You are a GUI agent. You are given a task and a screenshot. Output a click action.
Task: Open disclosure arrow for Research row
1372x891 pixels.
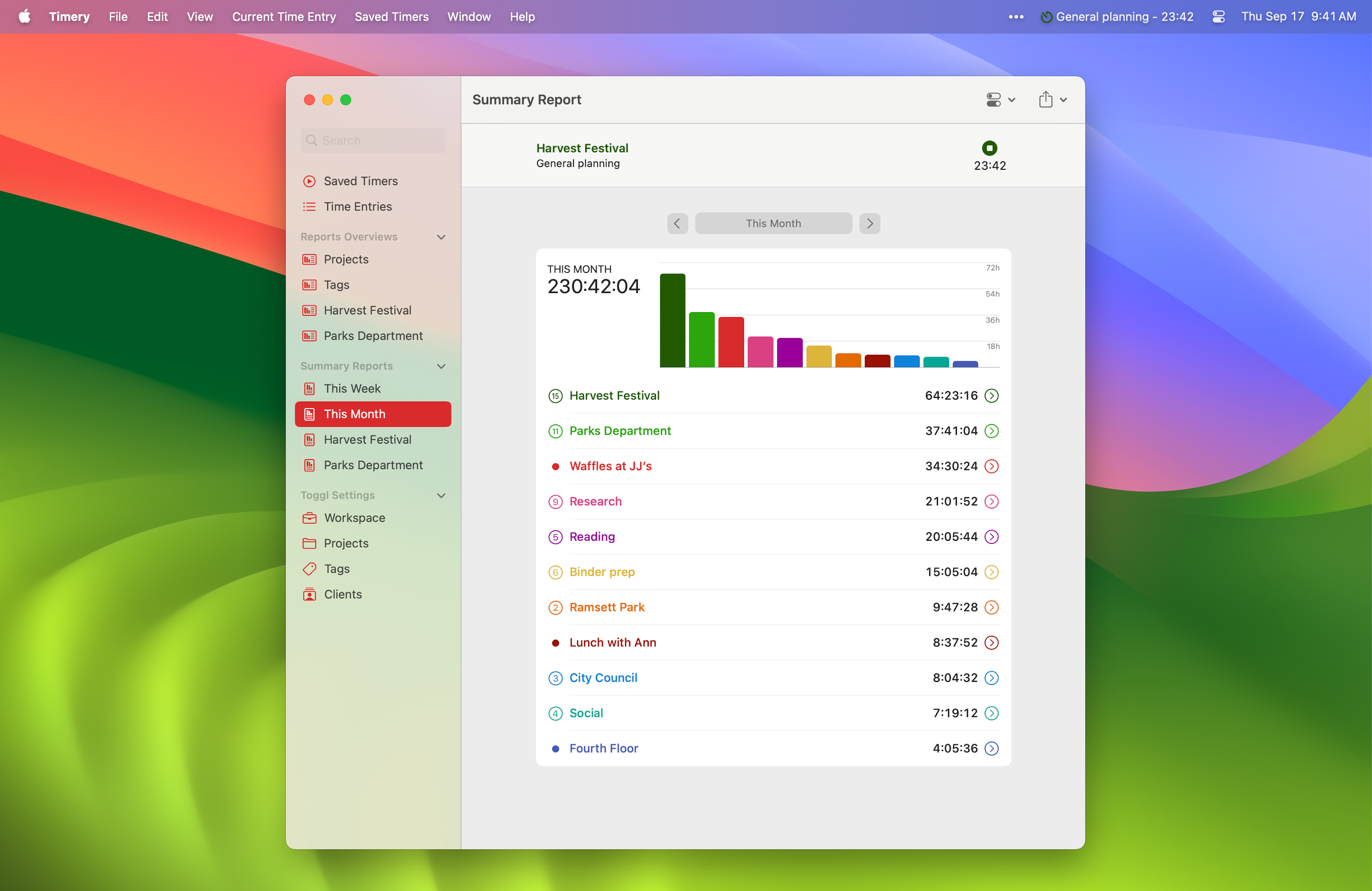click(x=991, y=501)
